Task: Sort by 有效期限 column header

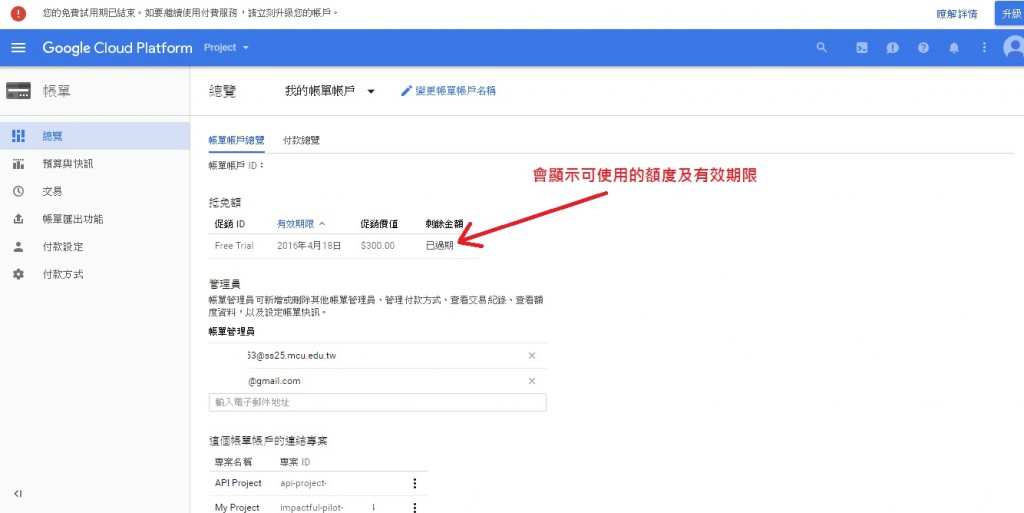Action: 301,224
